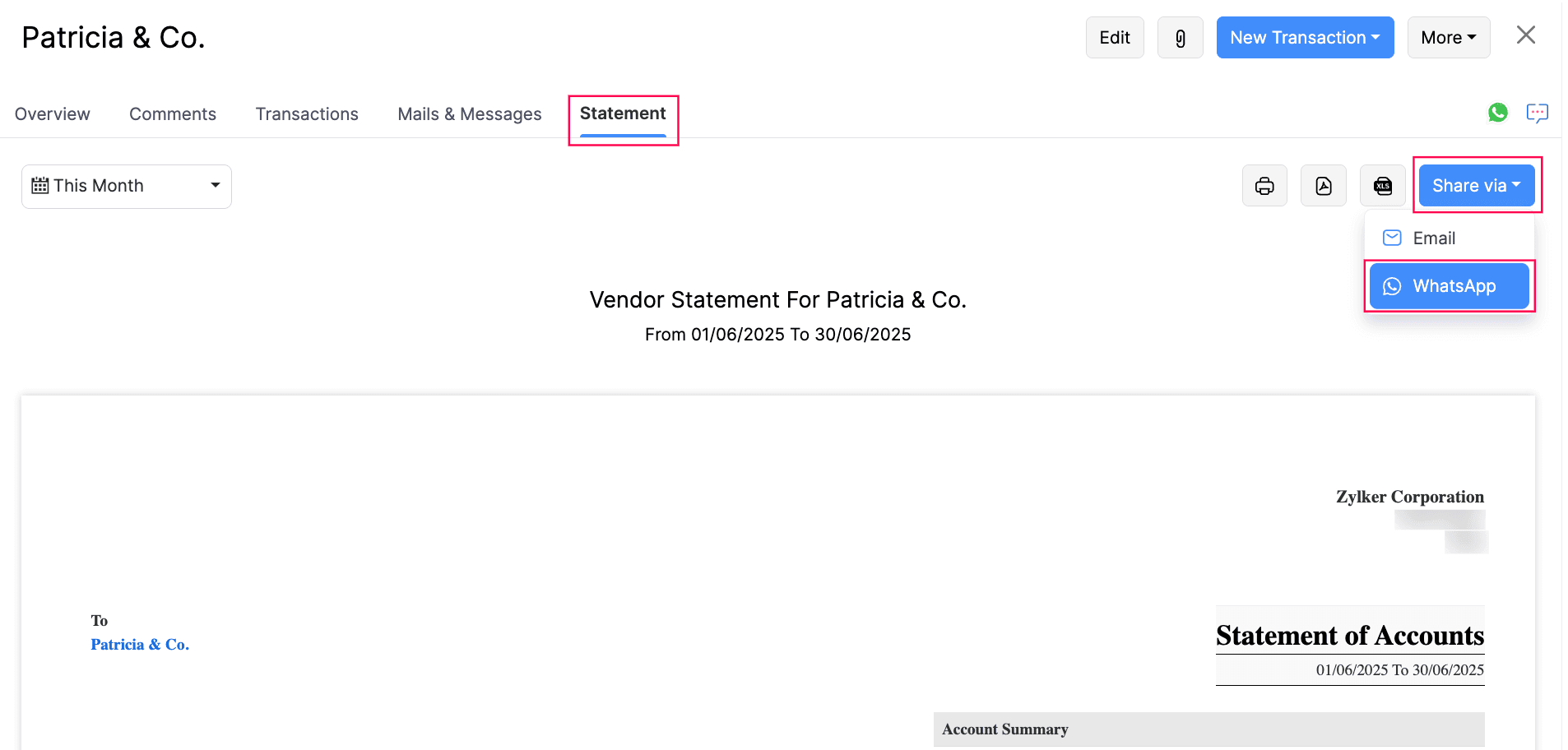Open the Patricia & Co. link in statement

point(139,644)
